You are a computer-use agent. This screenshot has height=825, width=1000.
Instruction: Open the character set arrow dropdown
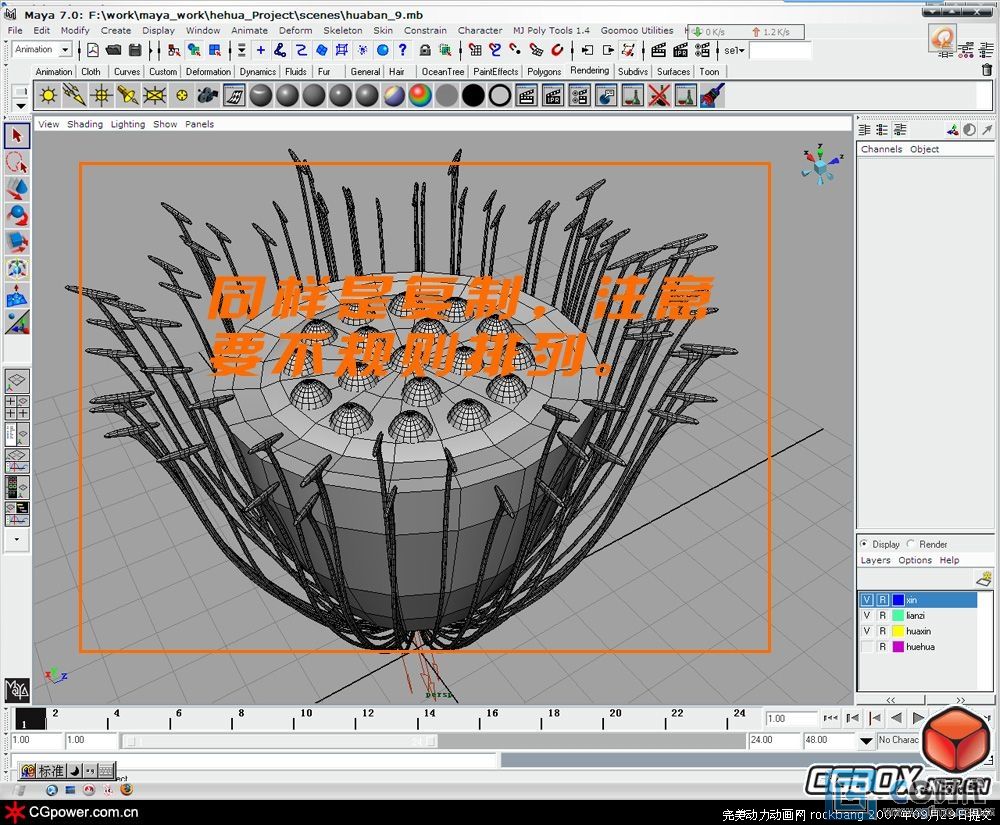tap(865, 740)
